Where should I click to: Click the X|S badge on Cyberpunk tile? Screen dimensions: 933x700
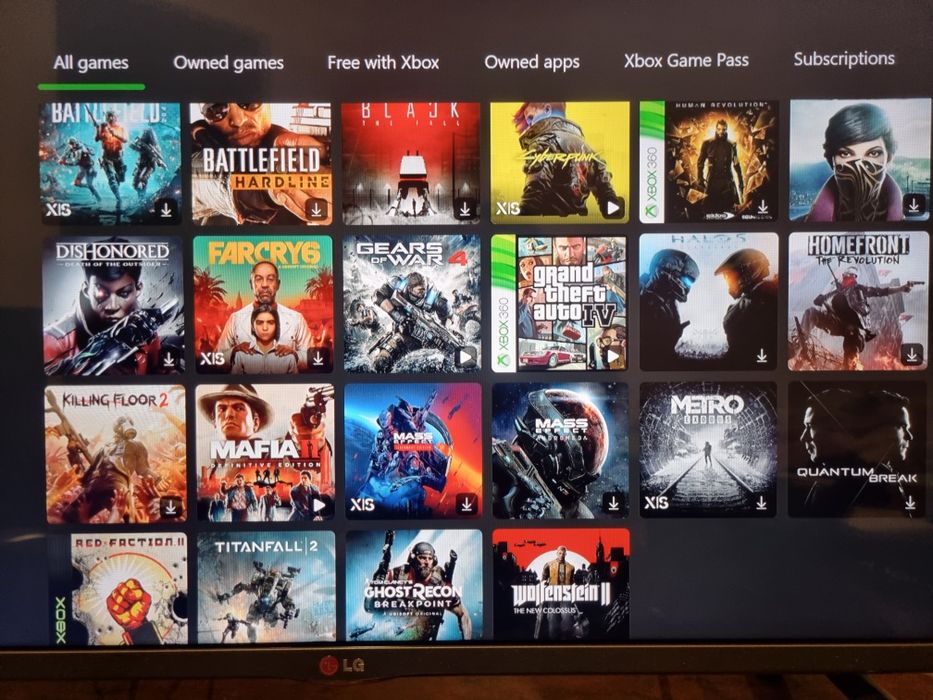508,208
